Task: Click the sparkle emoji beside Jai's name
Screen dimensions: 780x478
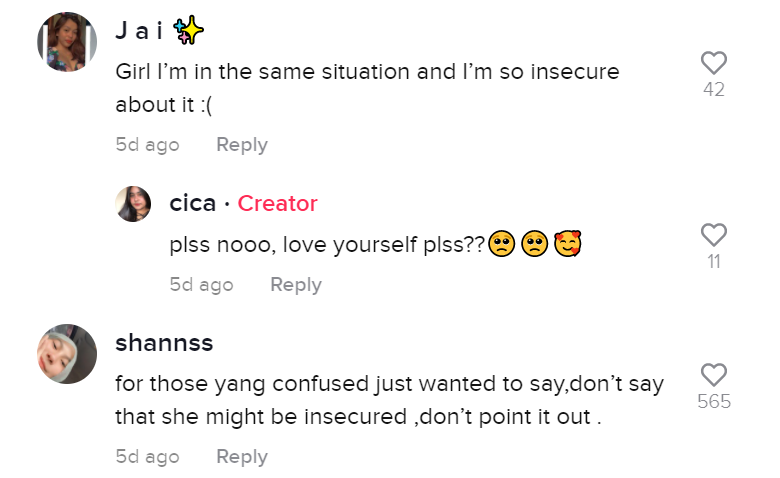Action: tap(189, 32)
